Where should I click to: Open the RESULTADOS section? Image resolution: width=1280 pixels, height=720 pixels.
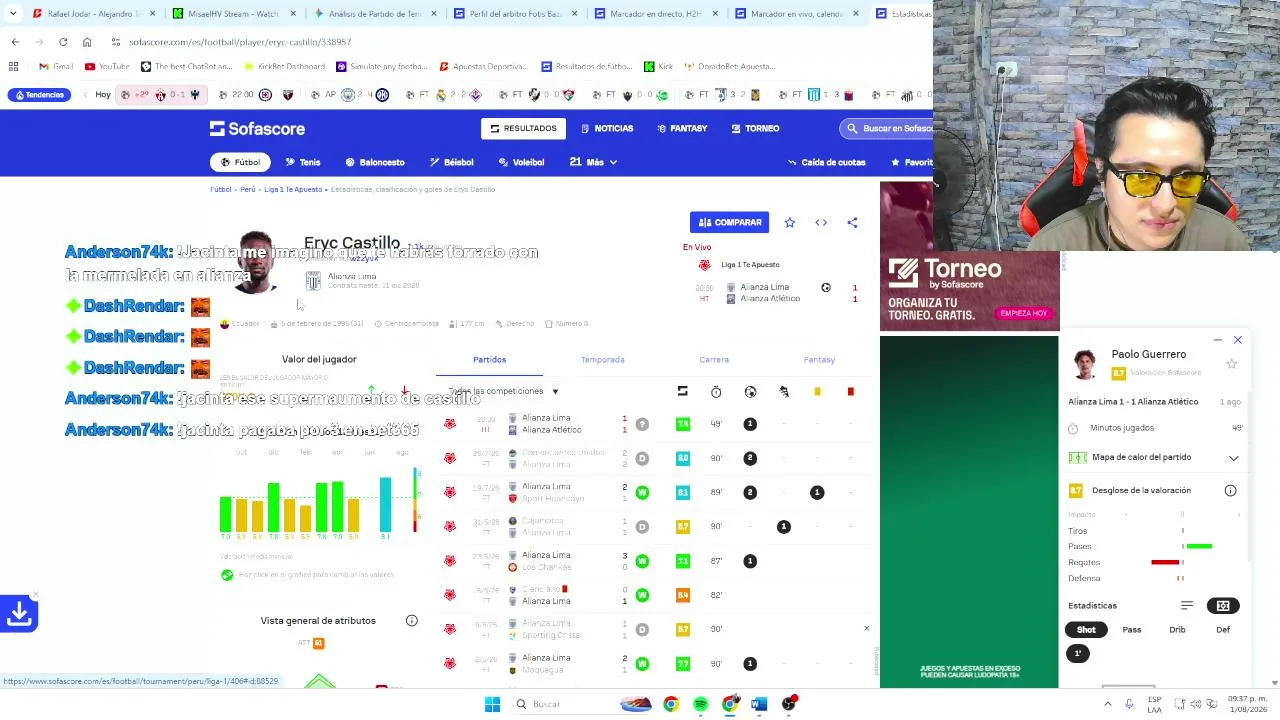[523, 128]
